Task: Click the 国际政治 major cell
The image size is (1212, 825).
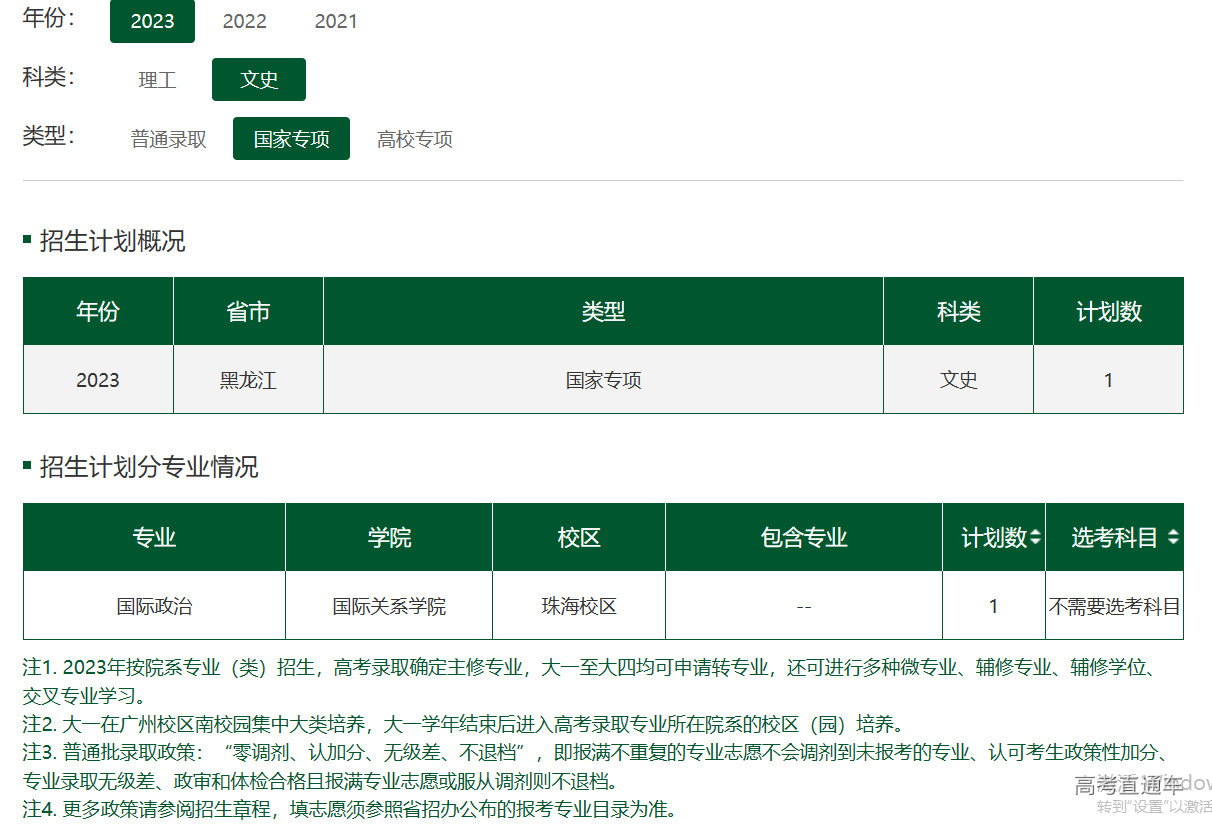Action: (x=154, y=606)
